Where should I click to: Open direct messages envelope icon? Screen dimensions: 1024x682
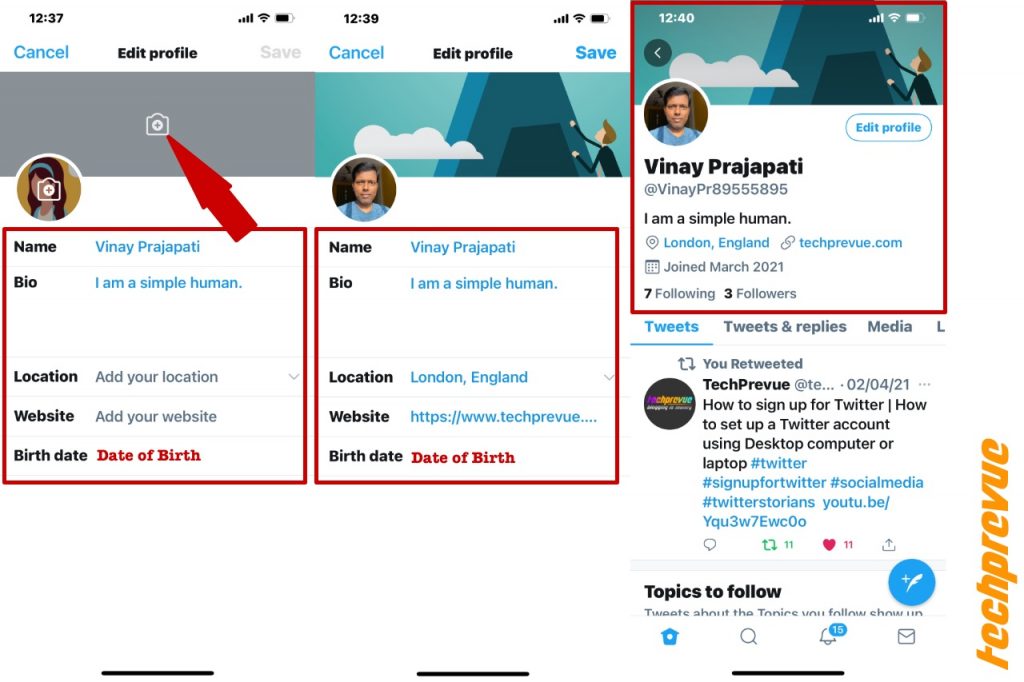pos(906,636)
